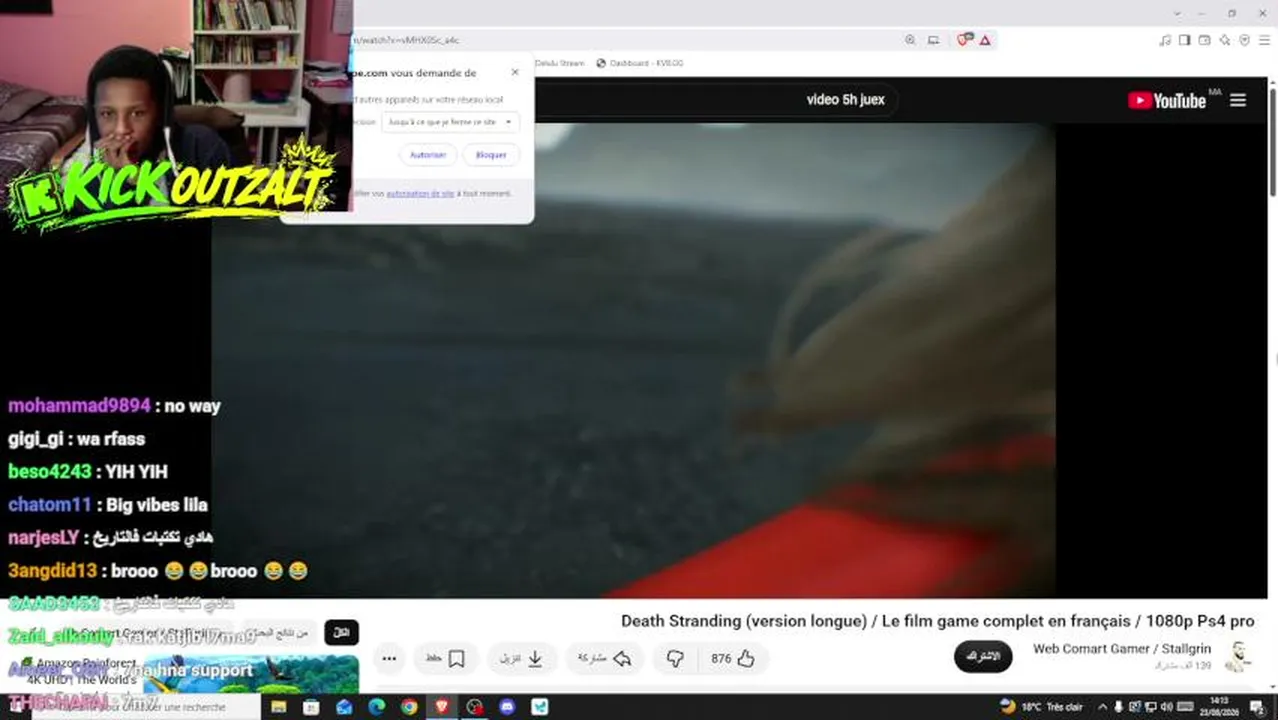Dislike the Death Stranding video
Image resolution: width=1278 pixels, height=720 pixels.
point(675,658)
